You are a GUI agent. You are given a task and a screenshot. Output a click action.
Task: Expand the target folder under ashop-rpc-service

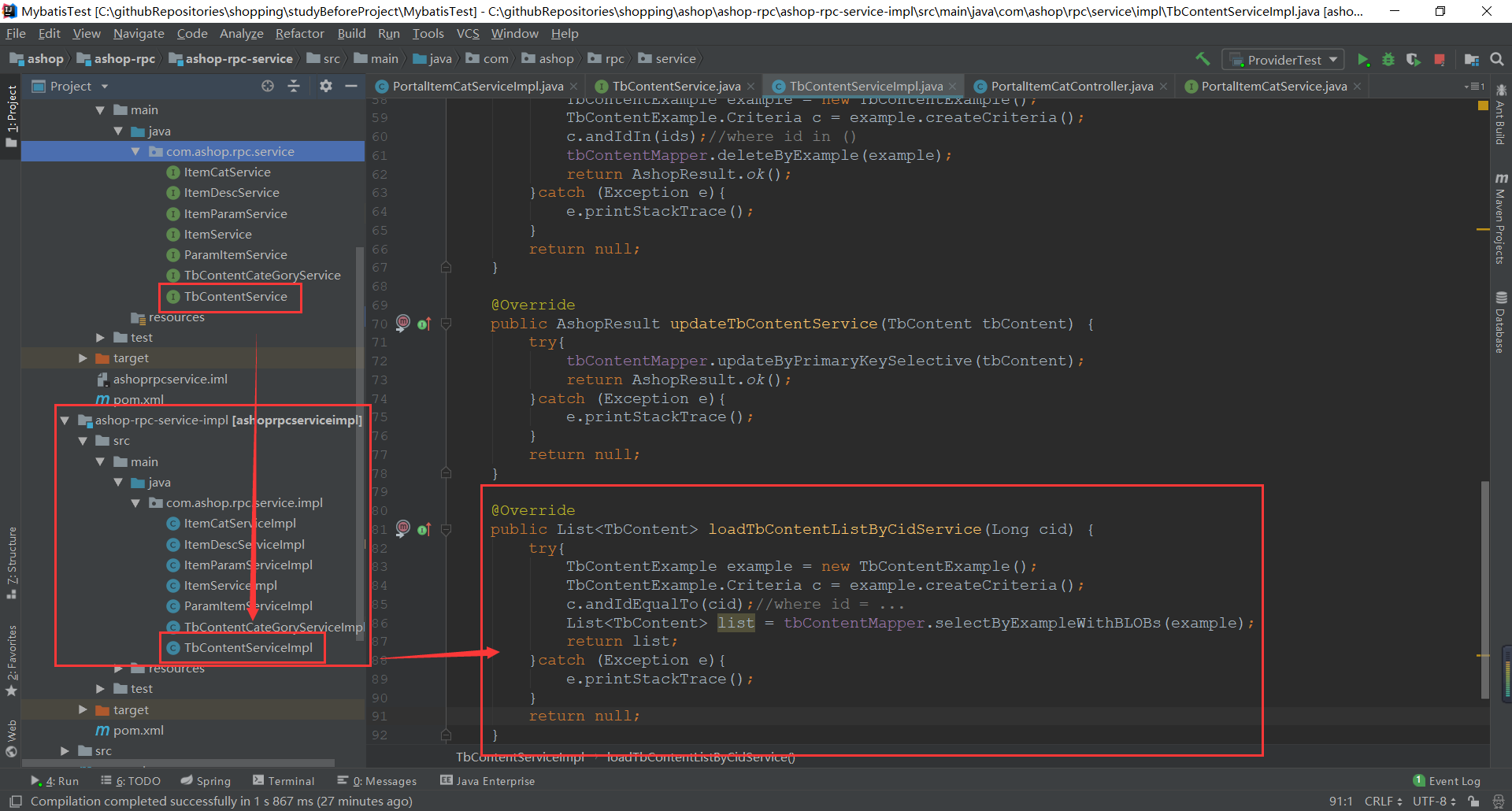click(x=83, y=358)
